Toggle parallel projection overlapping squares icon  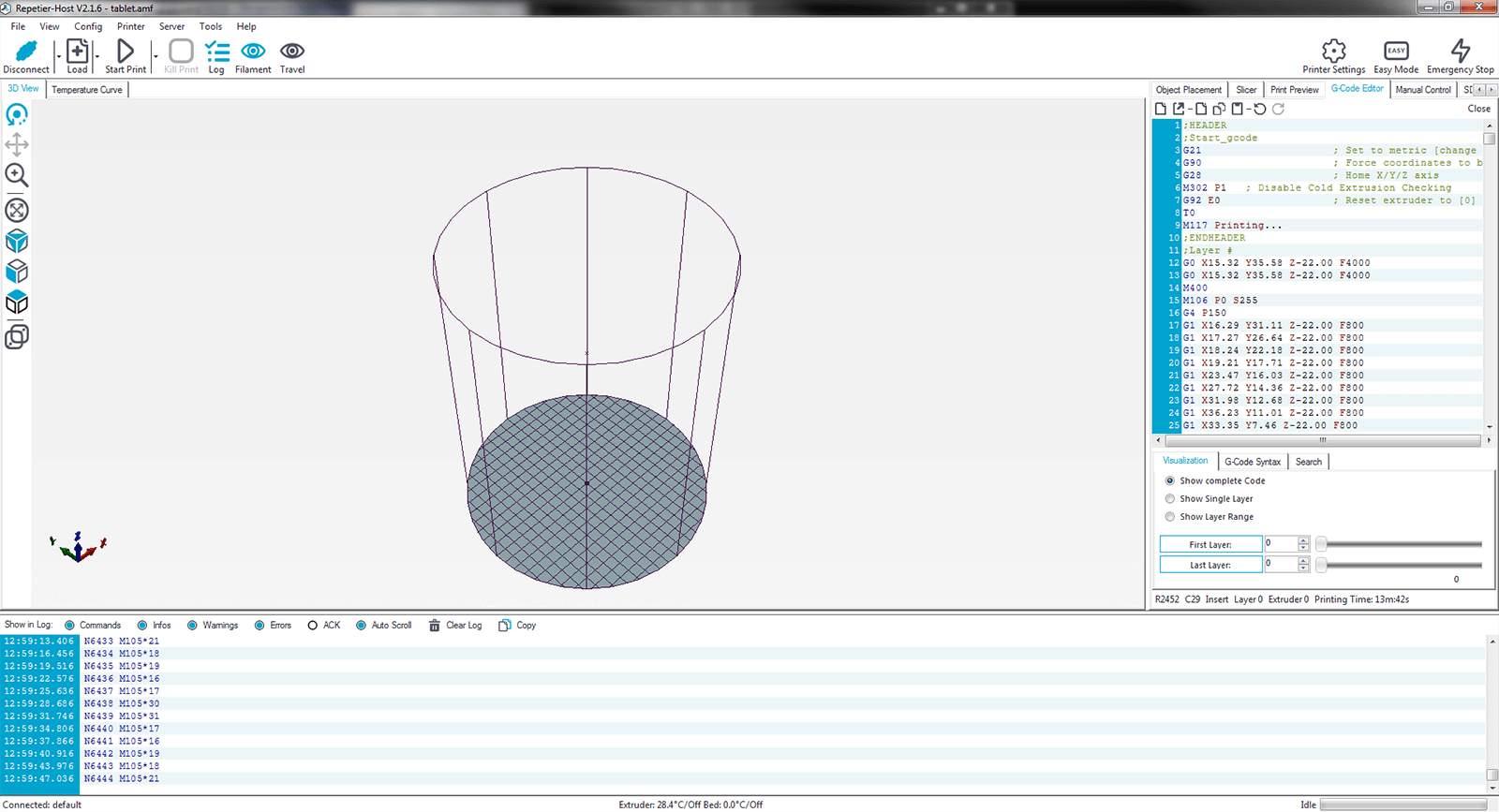click(17, 336)
